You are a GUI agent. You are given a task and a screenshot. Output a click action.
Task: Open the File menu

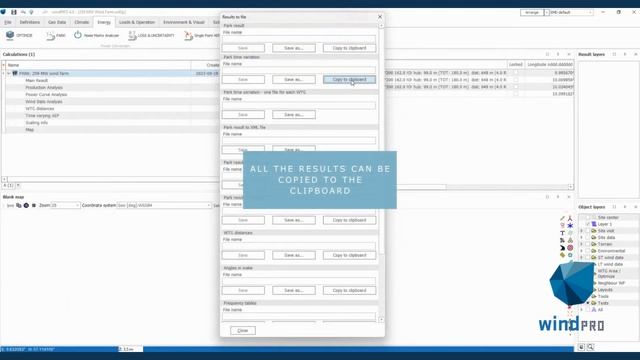(8, 22)
